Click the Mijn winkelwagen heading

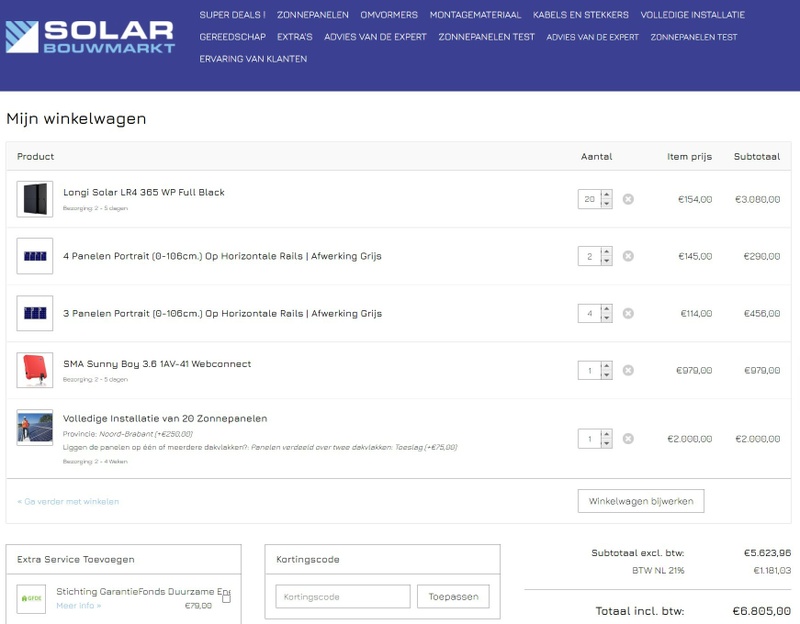tap(76, 118)
